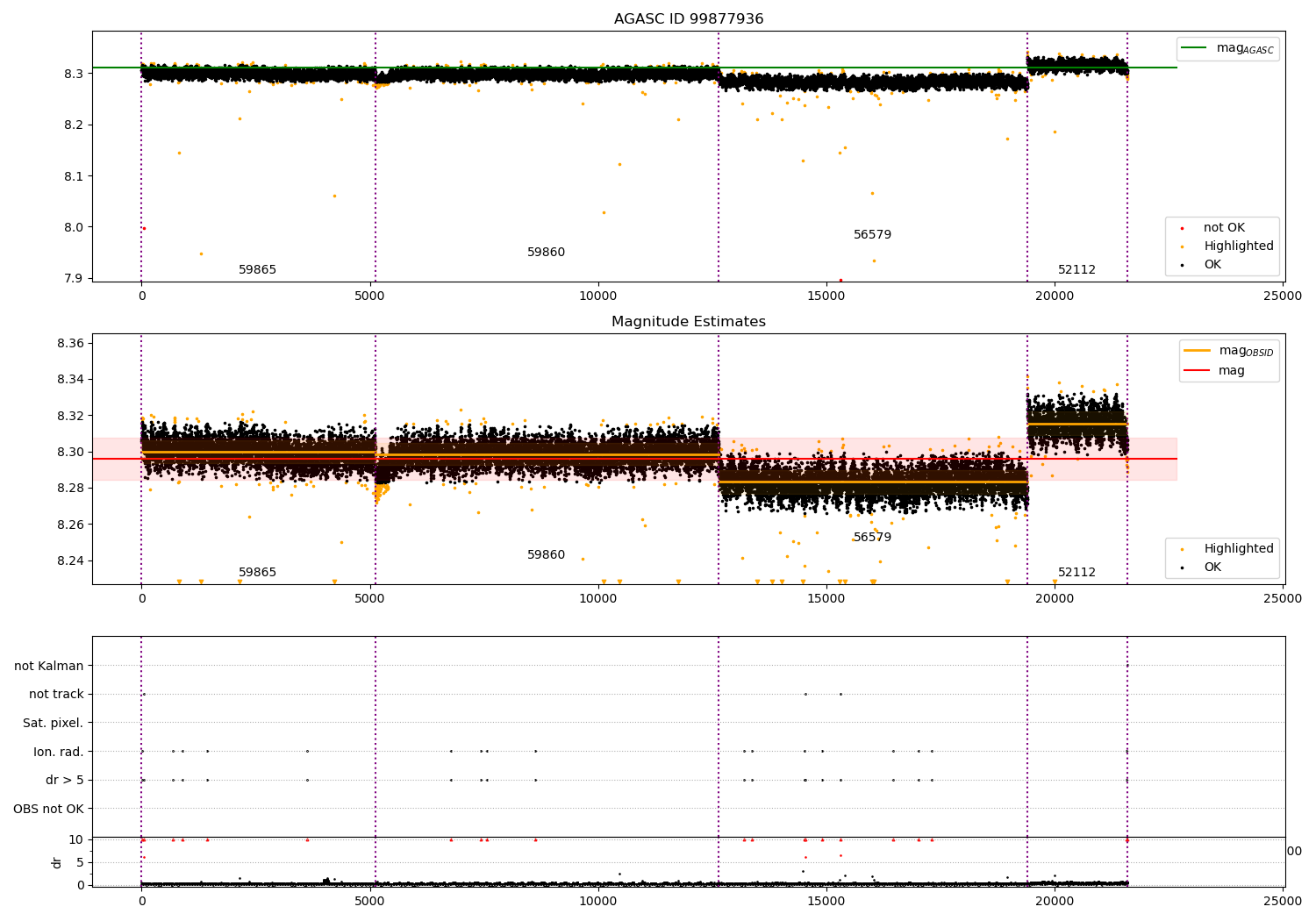
Task: Click OBSID label '59860' in the top plot
Action: tap(546, 252)
